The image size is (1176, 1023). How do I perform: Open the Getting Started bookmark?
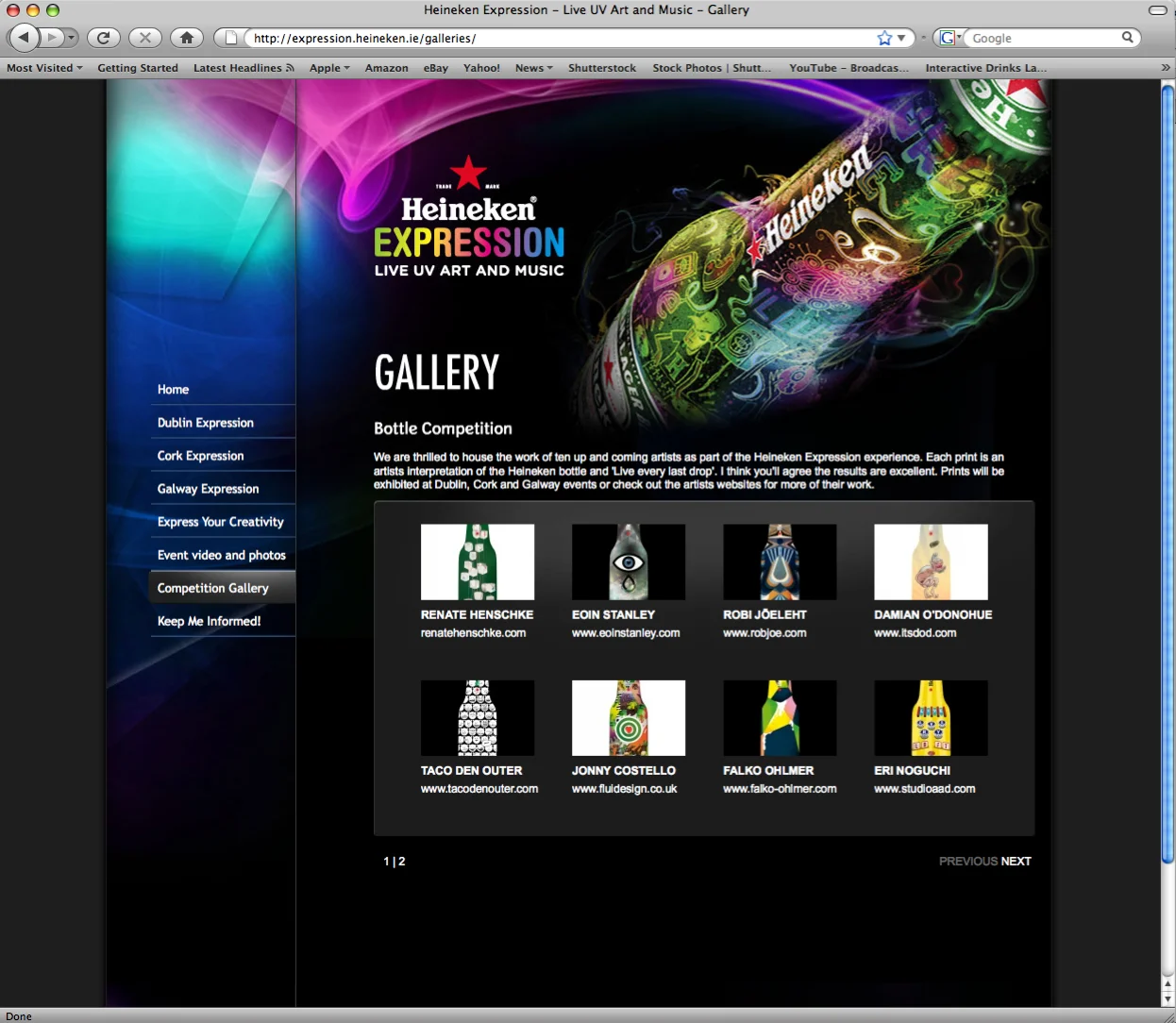click(x=138, y=68)
